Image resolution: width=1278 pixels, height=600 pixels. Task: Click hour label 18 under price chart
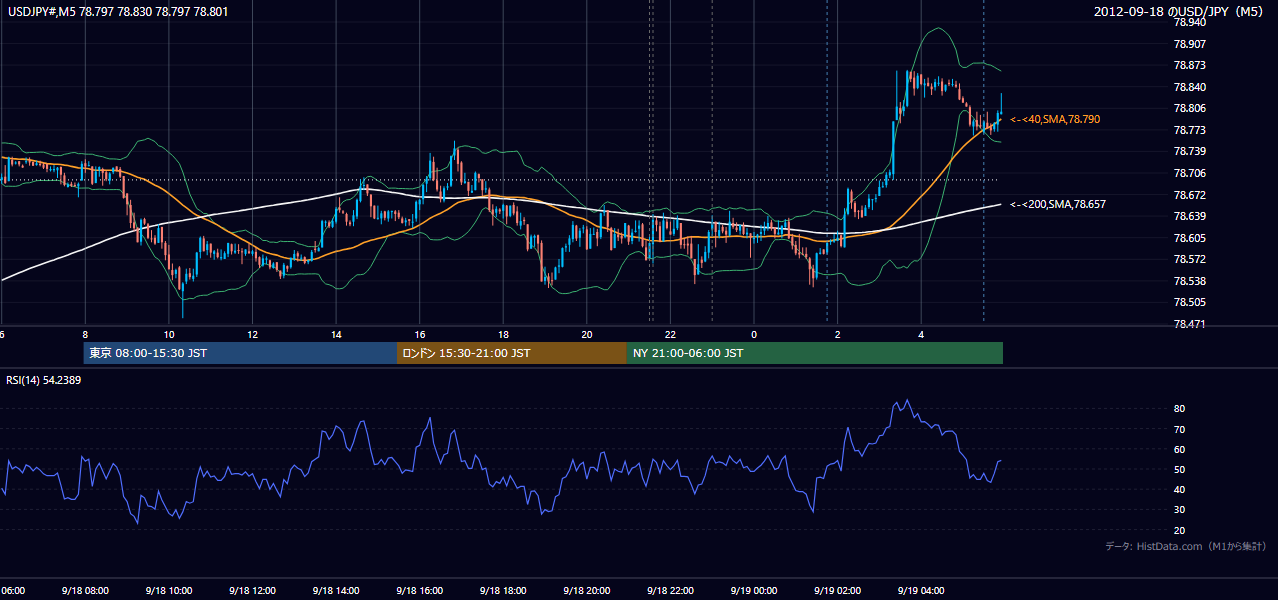click(504, 335)
